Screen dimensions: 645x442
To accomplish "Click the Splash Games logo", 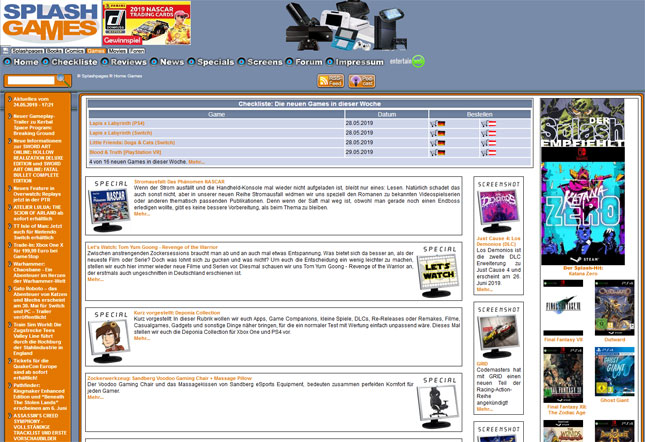I will (51, 23).
